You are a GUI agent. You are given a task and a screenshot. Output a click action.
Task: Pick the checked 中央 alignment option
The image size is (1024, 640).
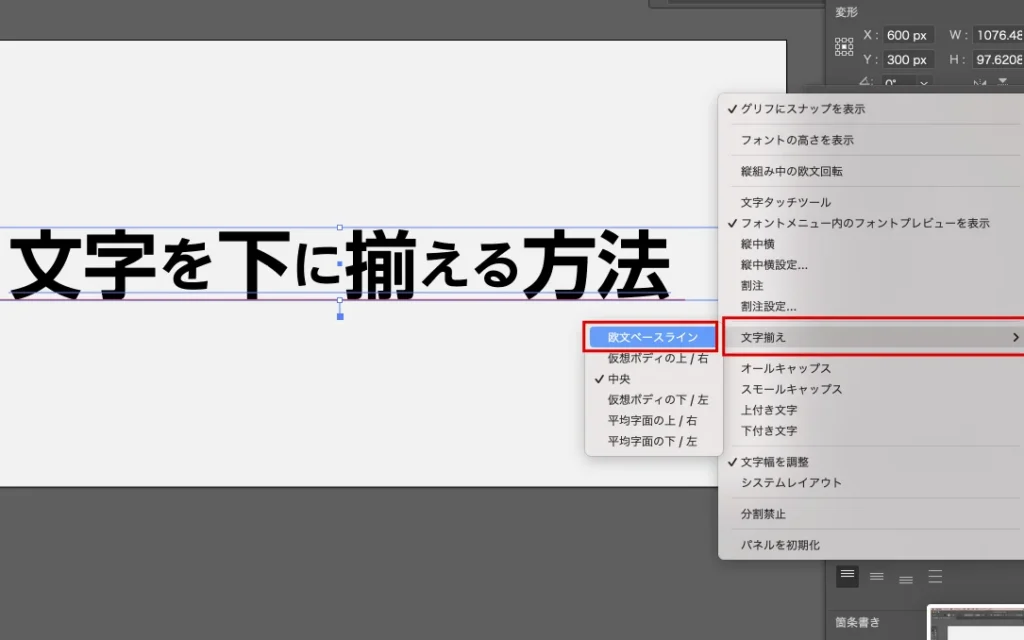tap(619, 379)
